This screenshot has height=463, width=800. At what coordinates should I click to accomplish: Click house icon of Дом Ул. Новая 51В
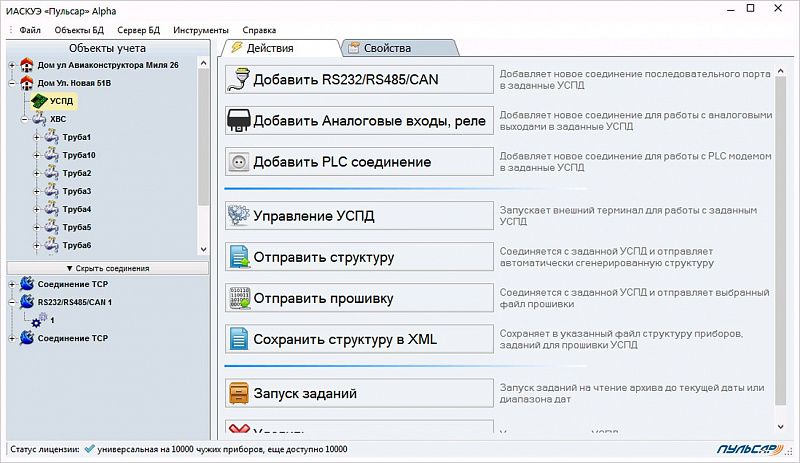click(27, 83)
